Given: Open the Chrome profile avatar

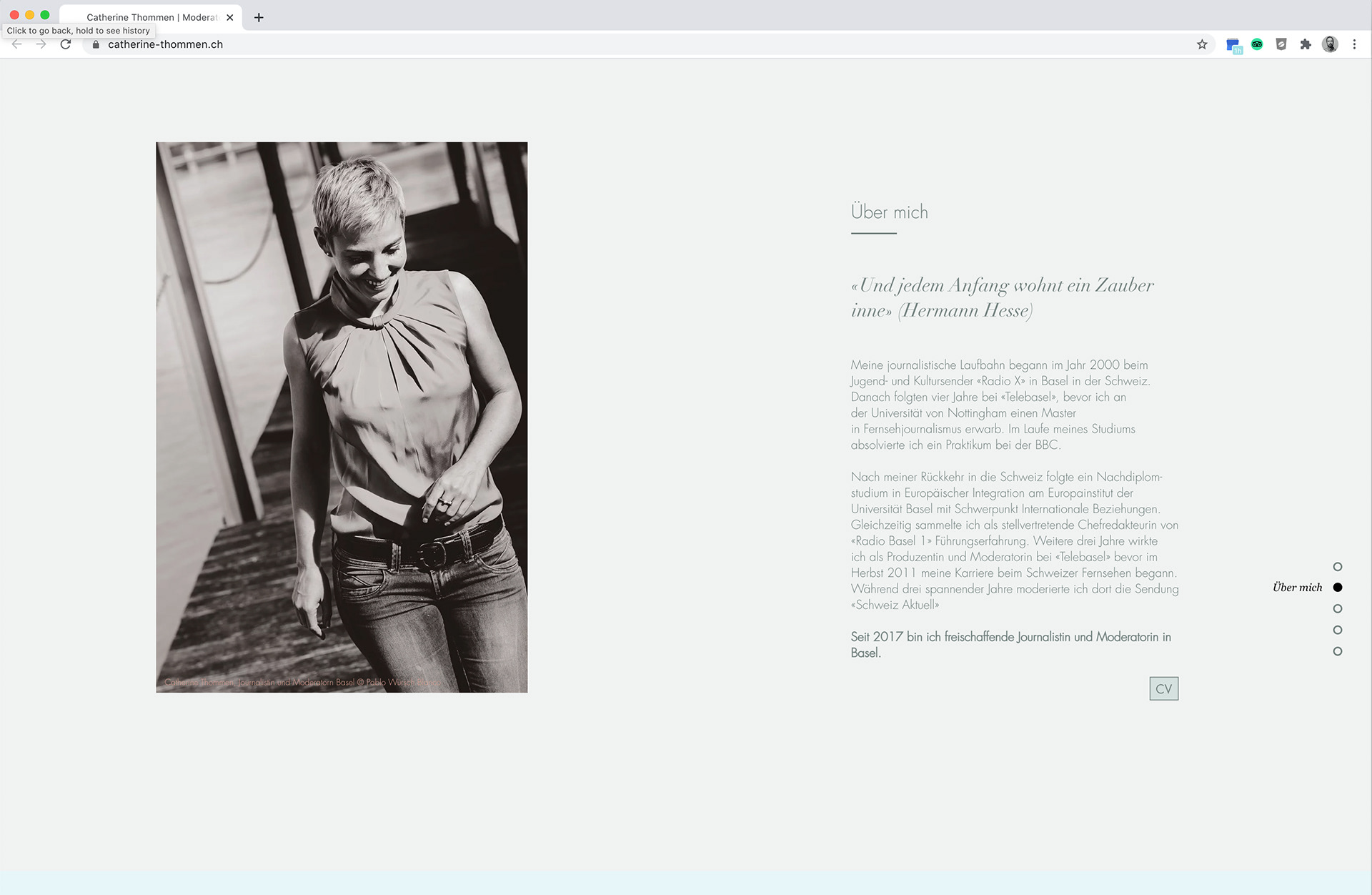Looking at the screenshot, I should [1330, 44].
